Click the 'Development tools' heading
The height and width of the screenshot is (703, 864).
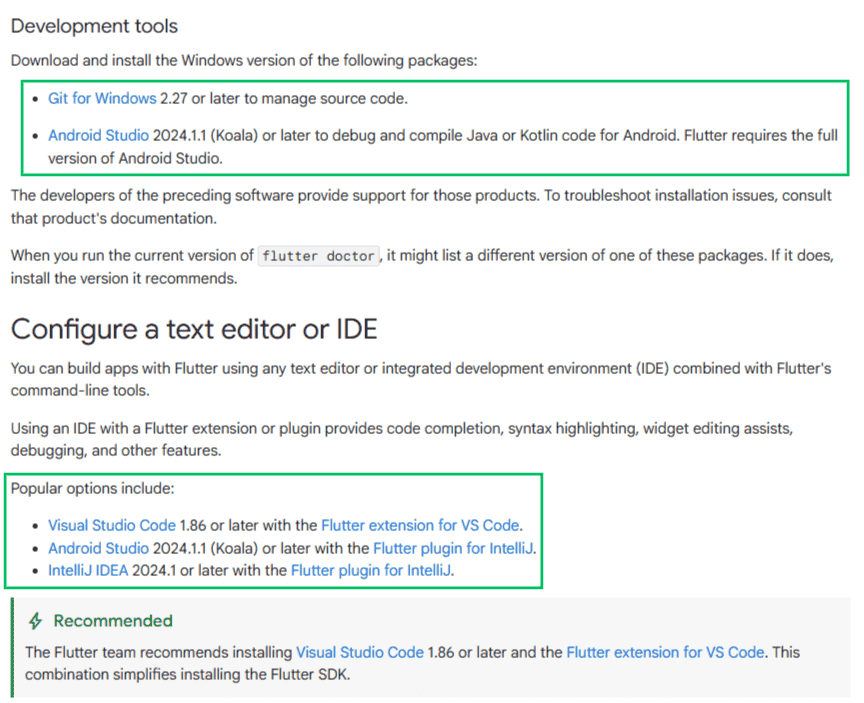click(x=94, y=26)
